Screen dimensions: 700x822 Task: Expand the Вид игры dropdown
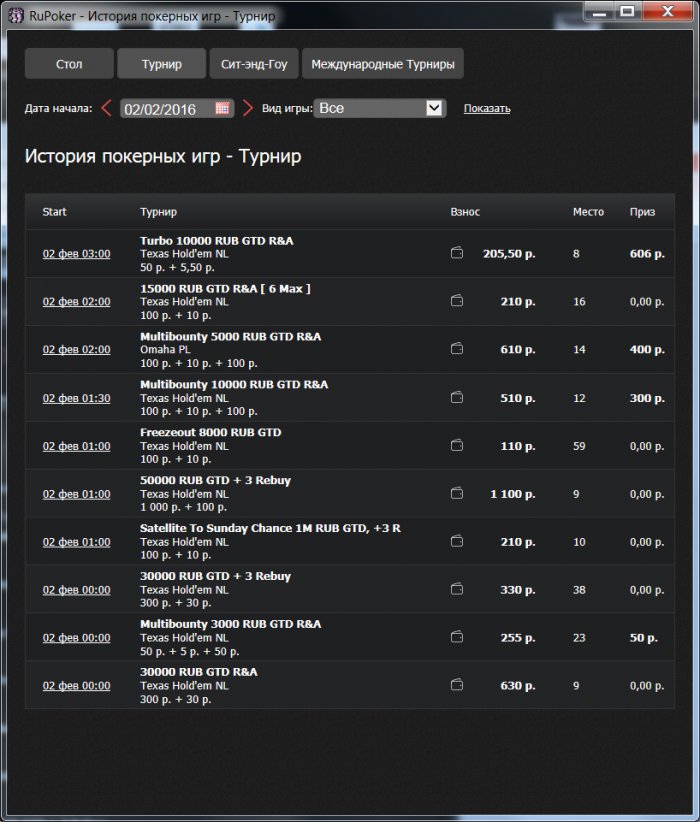434,108
